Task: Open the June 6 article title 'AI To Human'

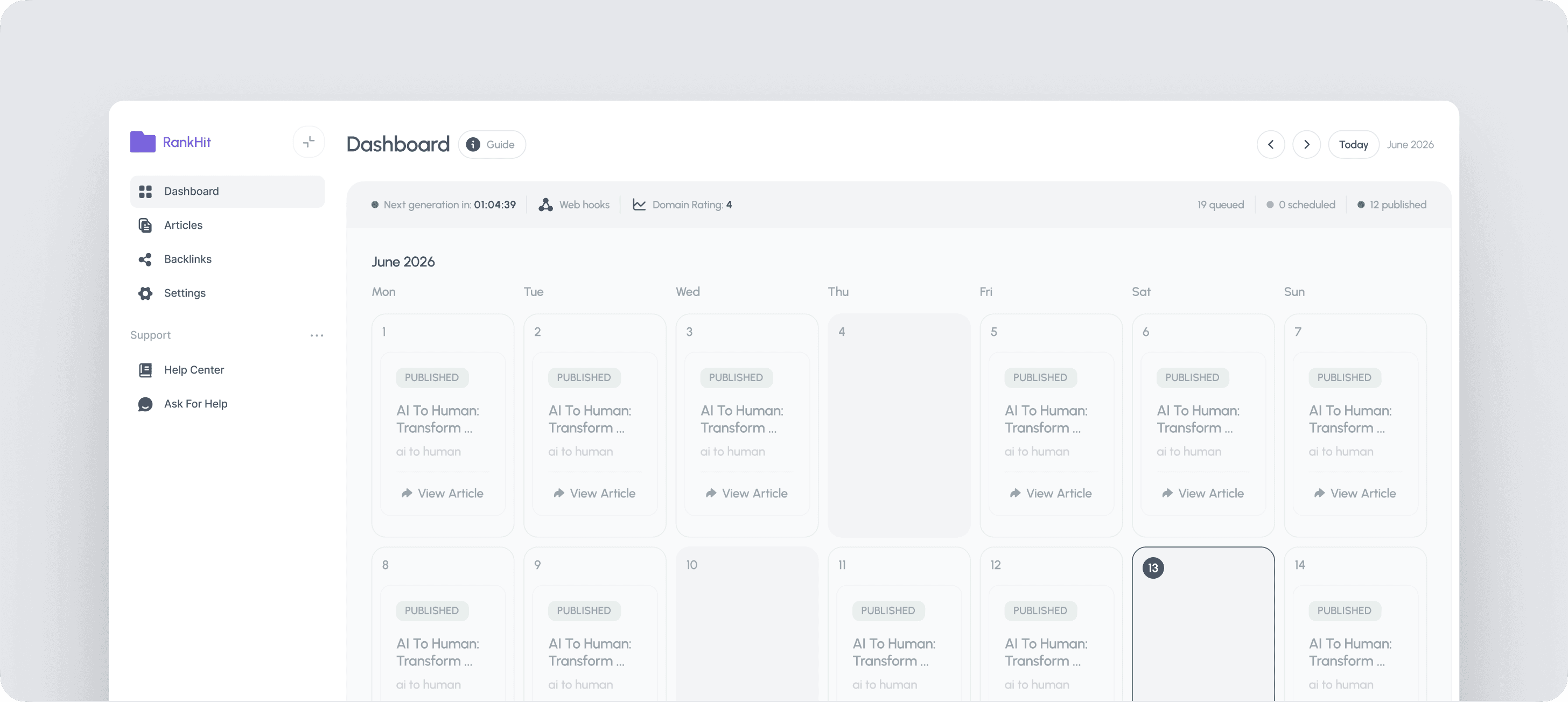Action: click(1198, 419)
